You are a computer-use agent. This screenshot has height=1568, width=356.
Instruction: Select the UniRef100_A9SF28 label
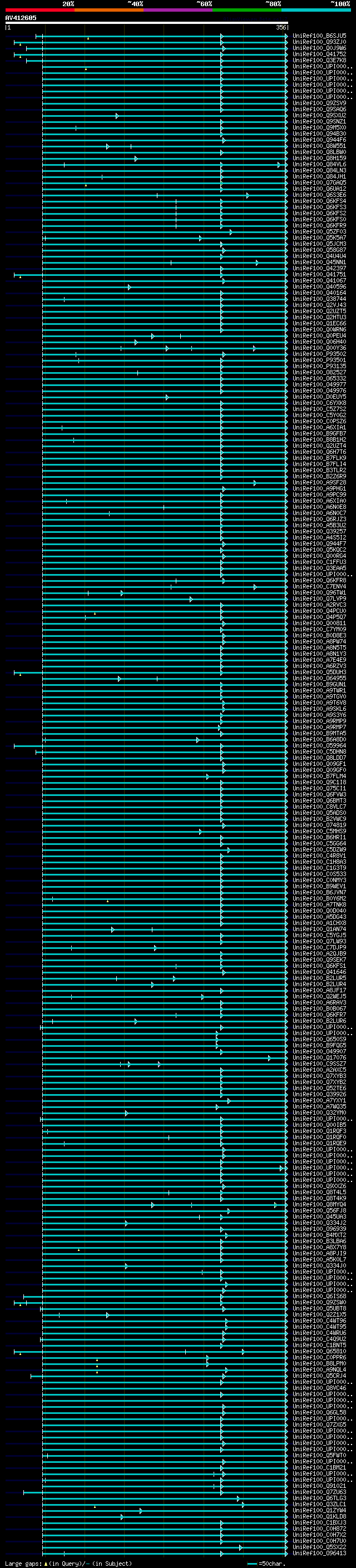coord(319,483)
